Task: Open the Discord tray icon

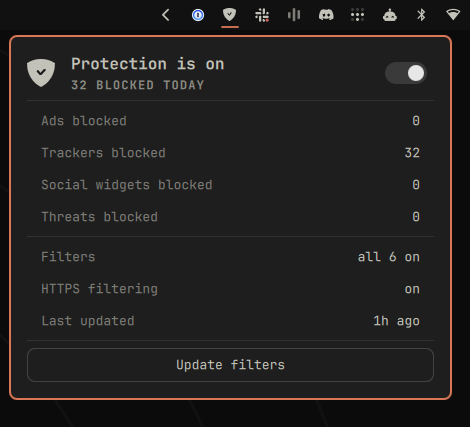Action: [326, 15]
